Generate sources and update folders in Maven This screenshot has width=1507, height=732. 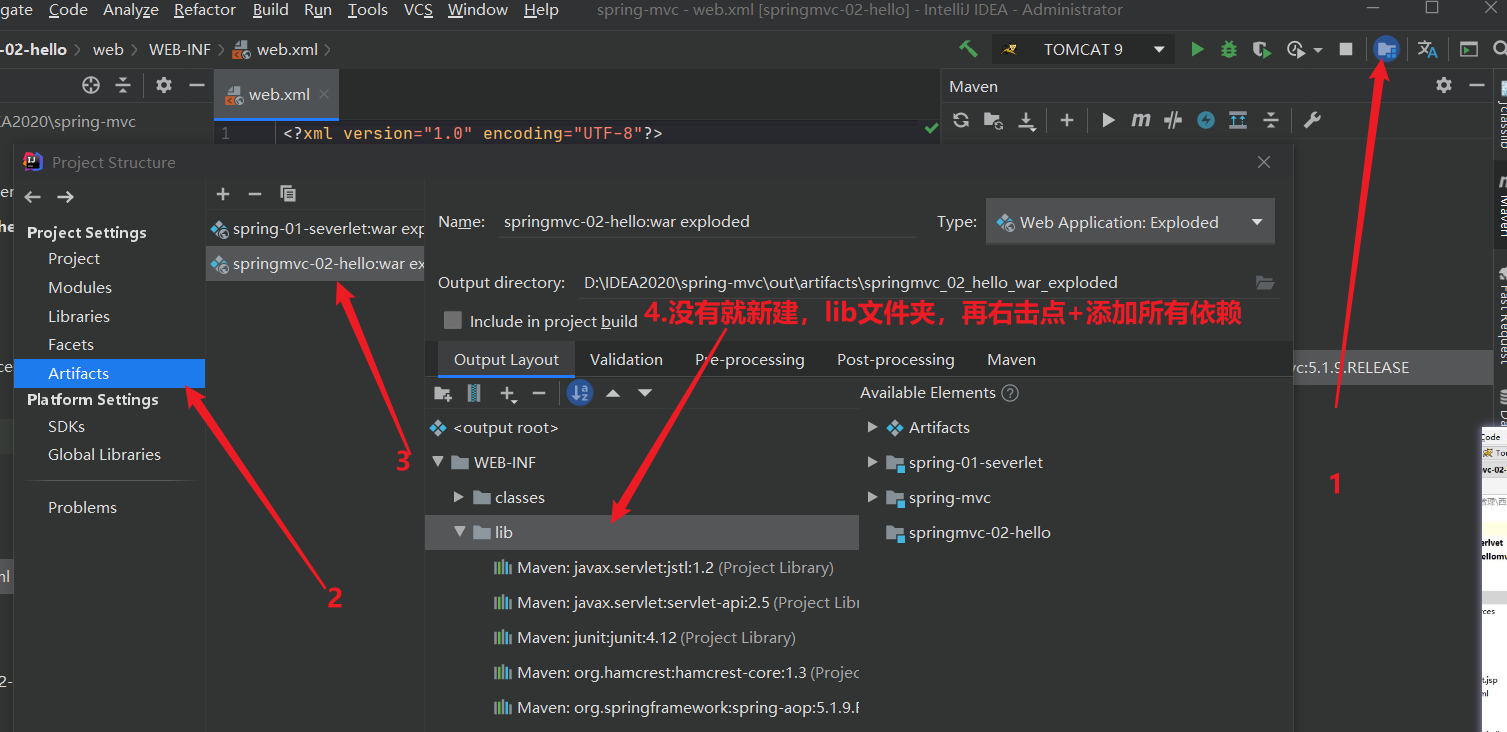[993, 120]
